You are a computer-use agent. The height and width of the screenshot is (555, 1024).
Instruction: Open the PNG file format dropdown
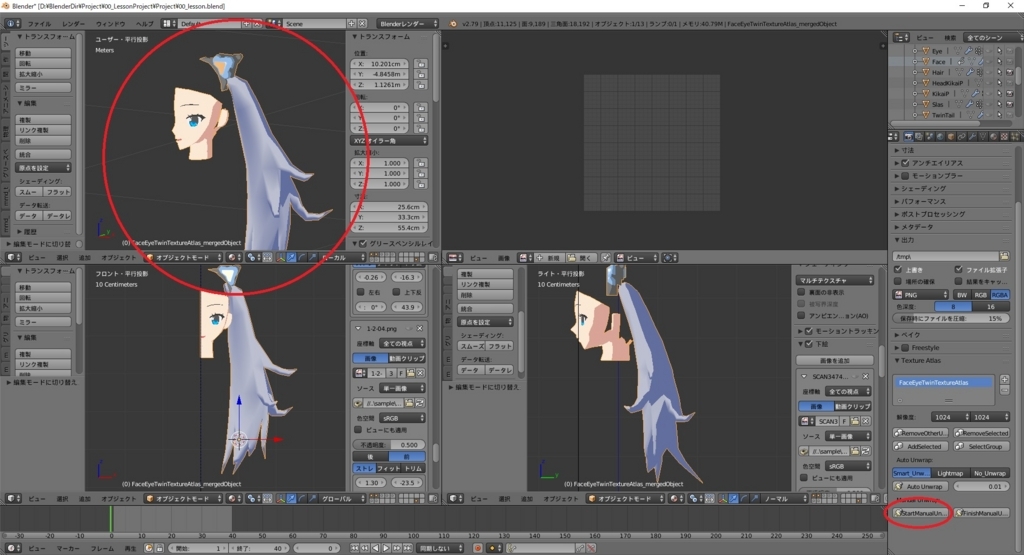pos(921,294)
